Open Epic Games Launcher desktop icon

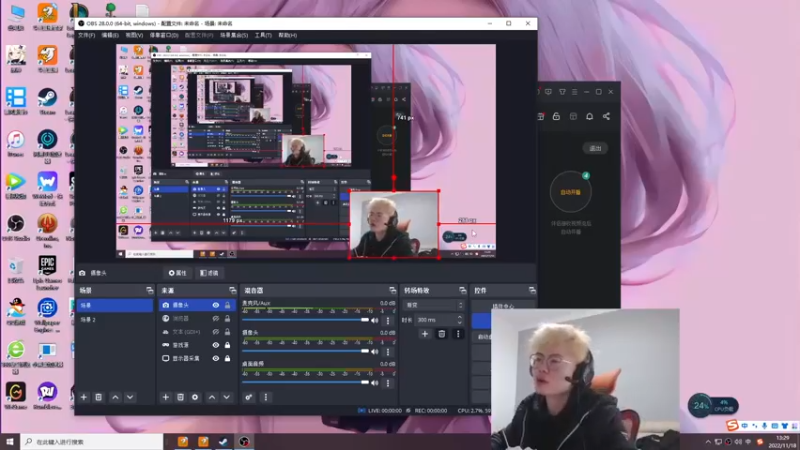(47, 272)
